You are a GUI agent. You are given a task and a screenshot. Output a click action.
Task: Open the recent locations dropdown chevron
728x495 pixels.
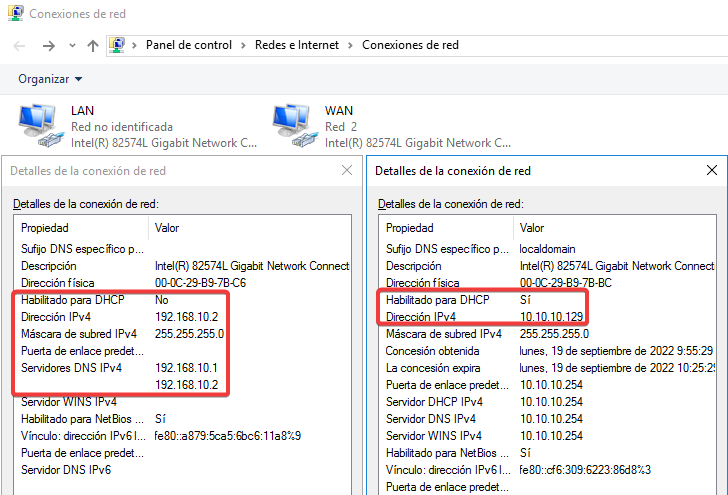tap(72, 46)
